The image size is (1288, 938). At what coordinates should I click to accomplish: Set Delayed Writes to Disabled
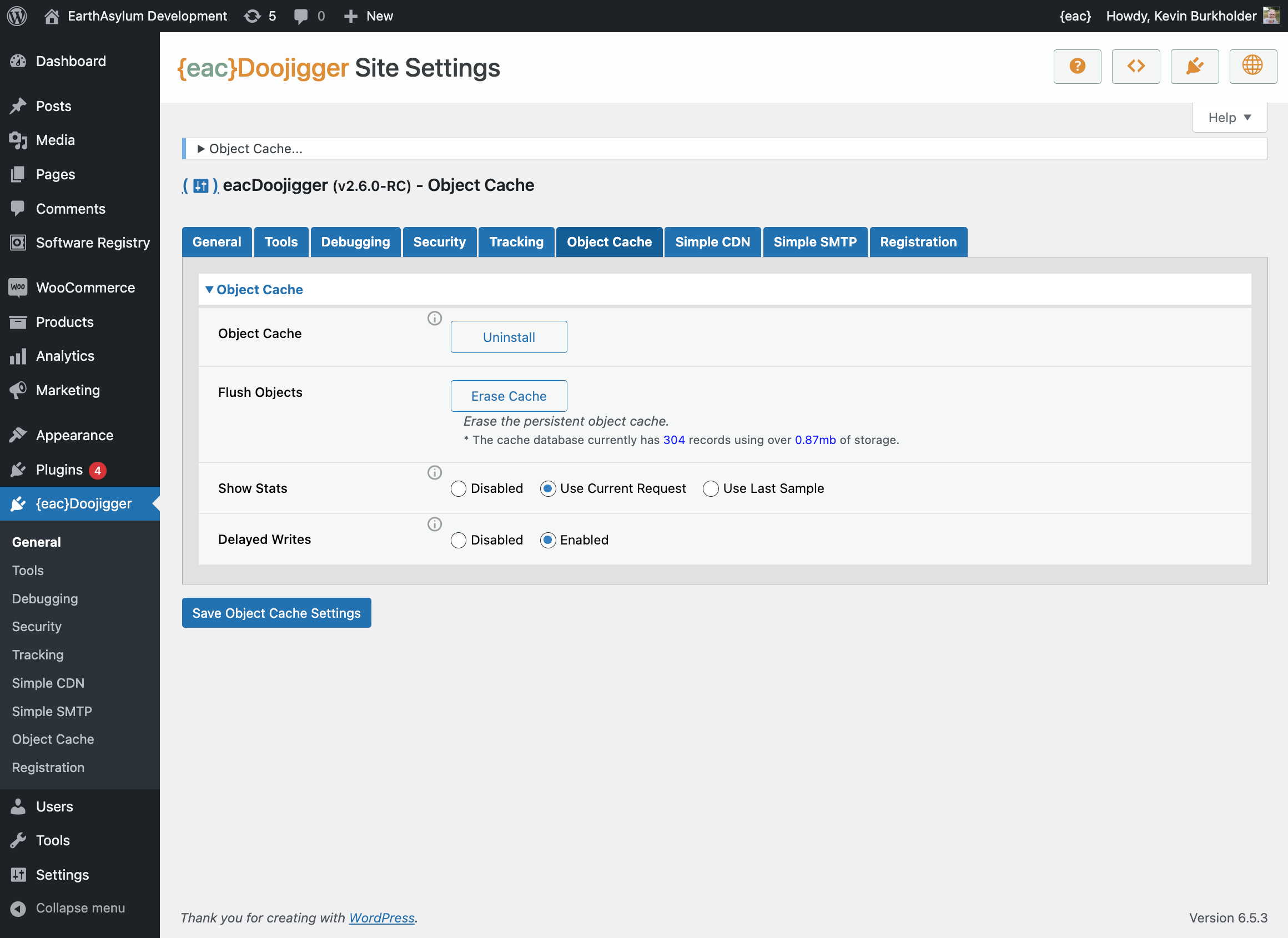pos(459,540)
